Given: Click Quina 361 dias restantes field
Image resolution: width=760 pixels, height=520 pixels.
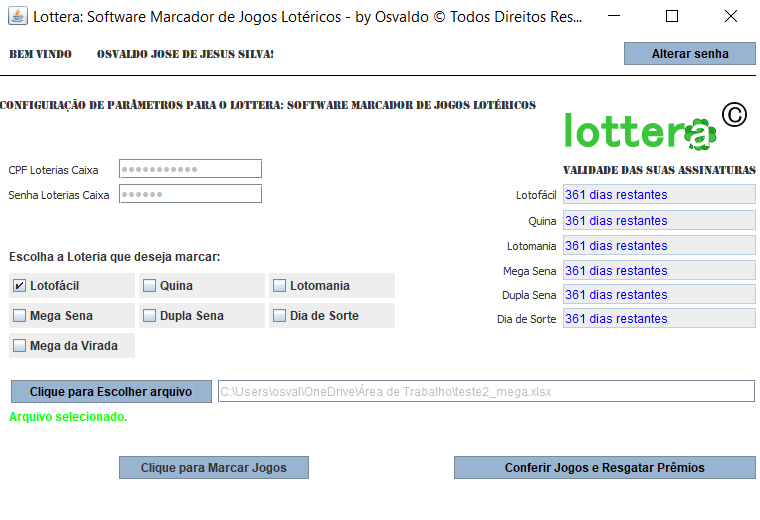Looking at the screenshot, I should coord(659,221).
